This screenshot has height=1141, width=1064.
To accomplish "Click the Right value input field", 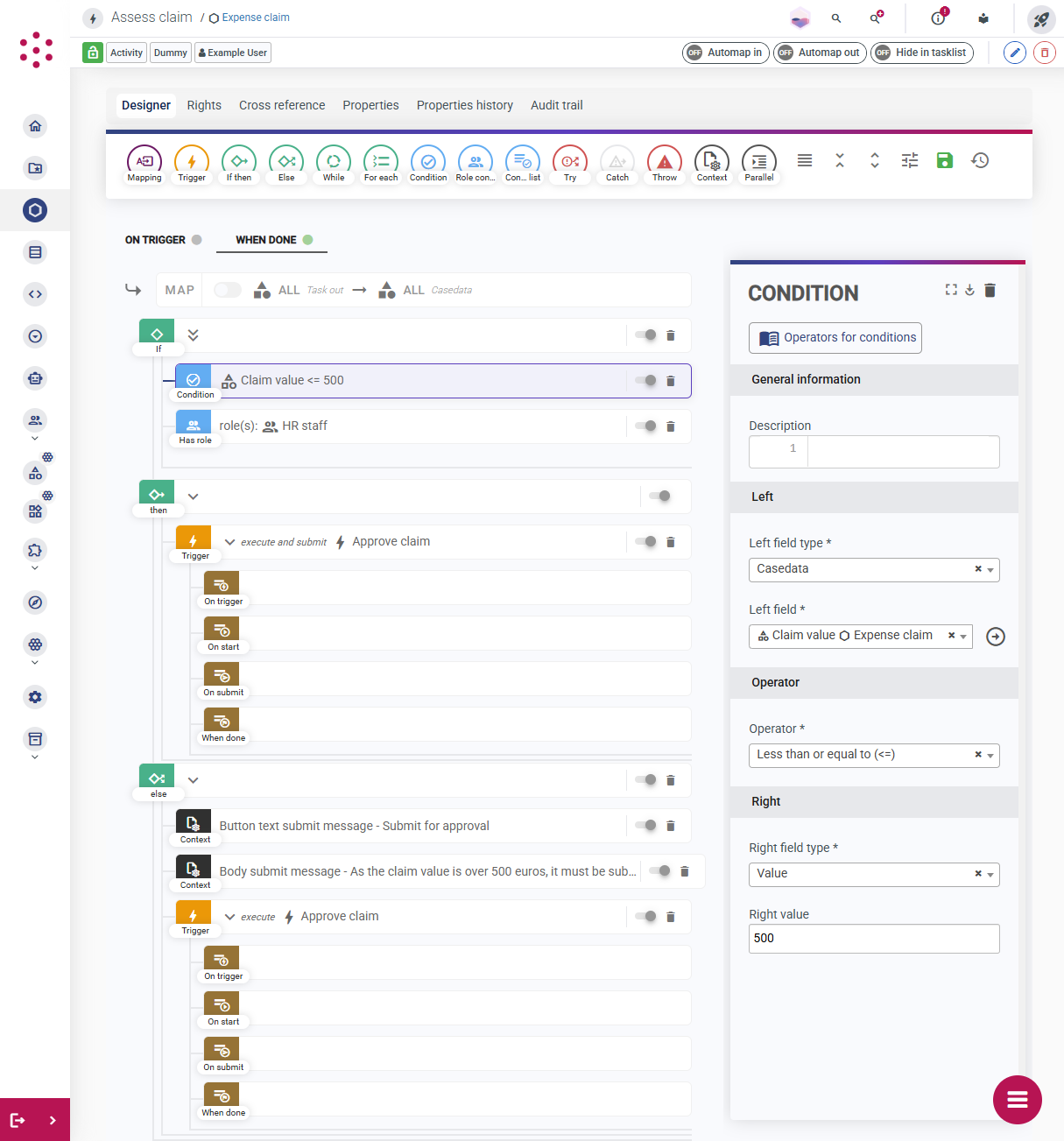I will tap(874, 939).
